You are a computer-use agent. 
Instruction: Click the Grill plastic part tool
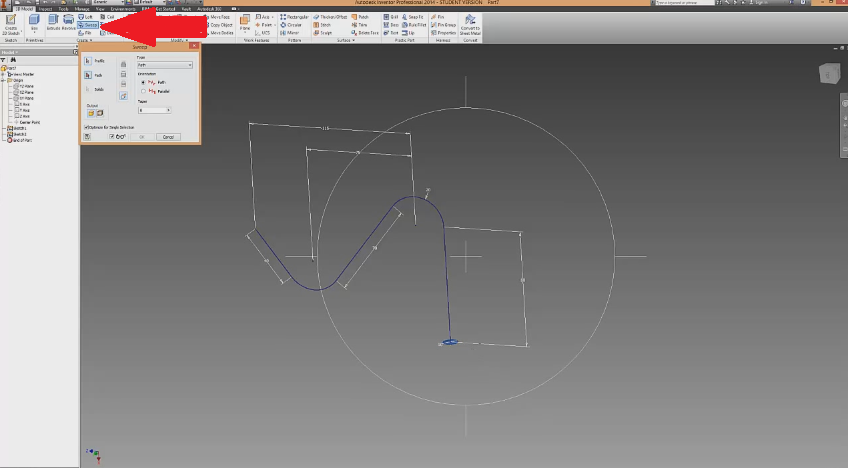tap(391, 17)
